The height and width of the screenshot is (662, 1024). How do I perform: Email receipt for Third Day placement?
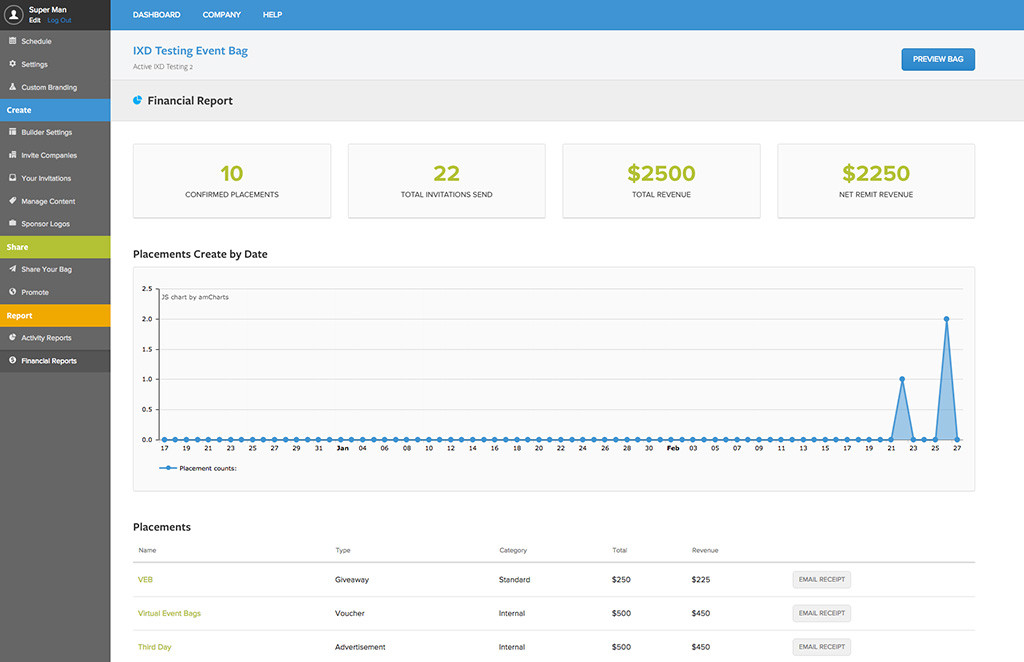[822, 647]
